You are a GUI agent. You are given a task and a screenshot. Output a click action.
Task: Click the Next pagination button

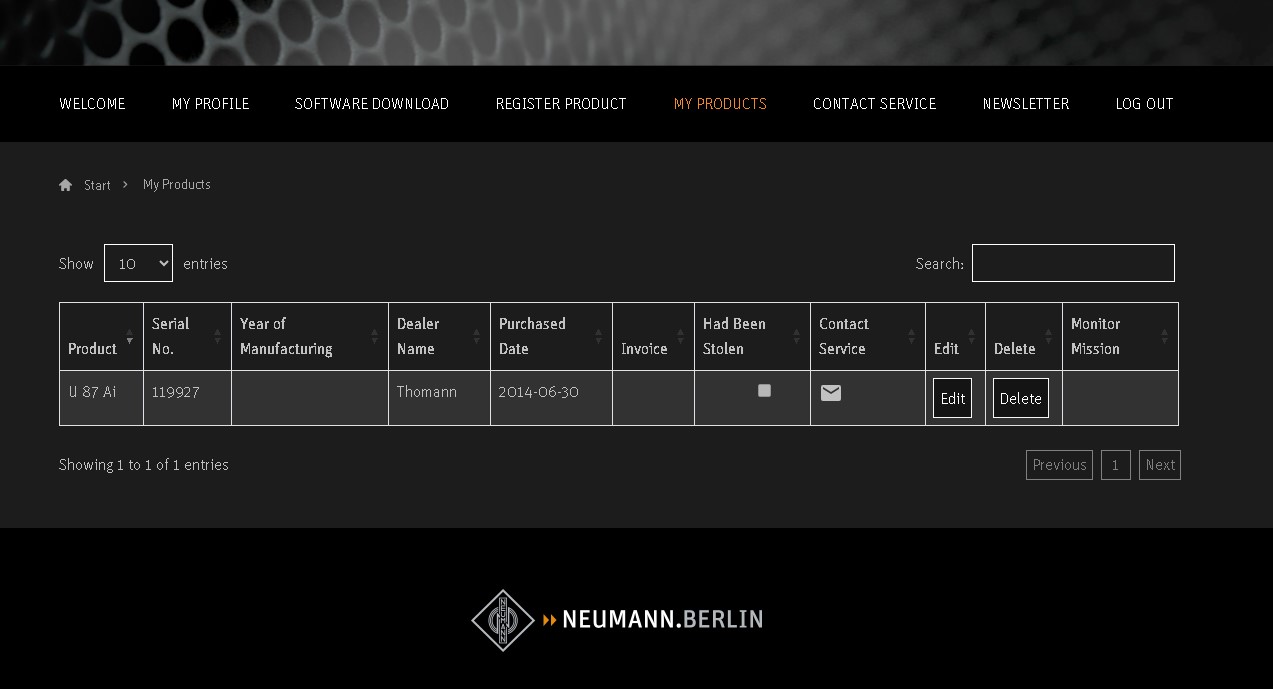(x=1159, y=465)
